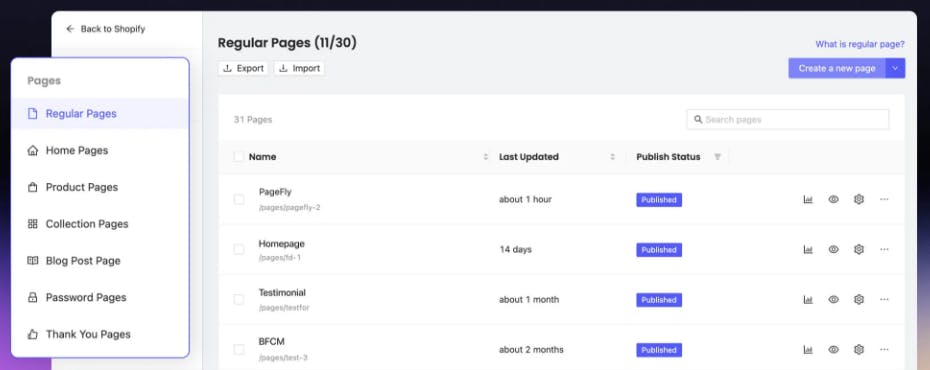
Task: Open analytics chart icon for Testimonial row
Action: pos(808,299)
